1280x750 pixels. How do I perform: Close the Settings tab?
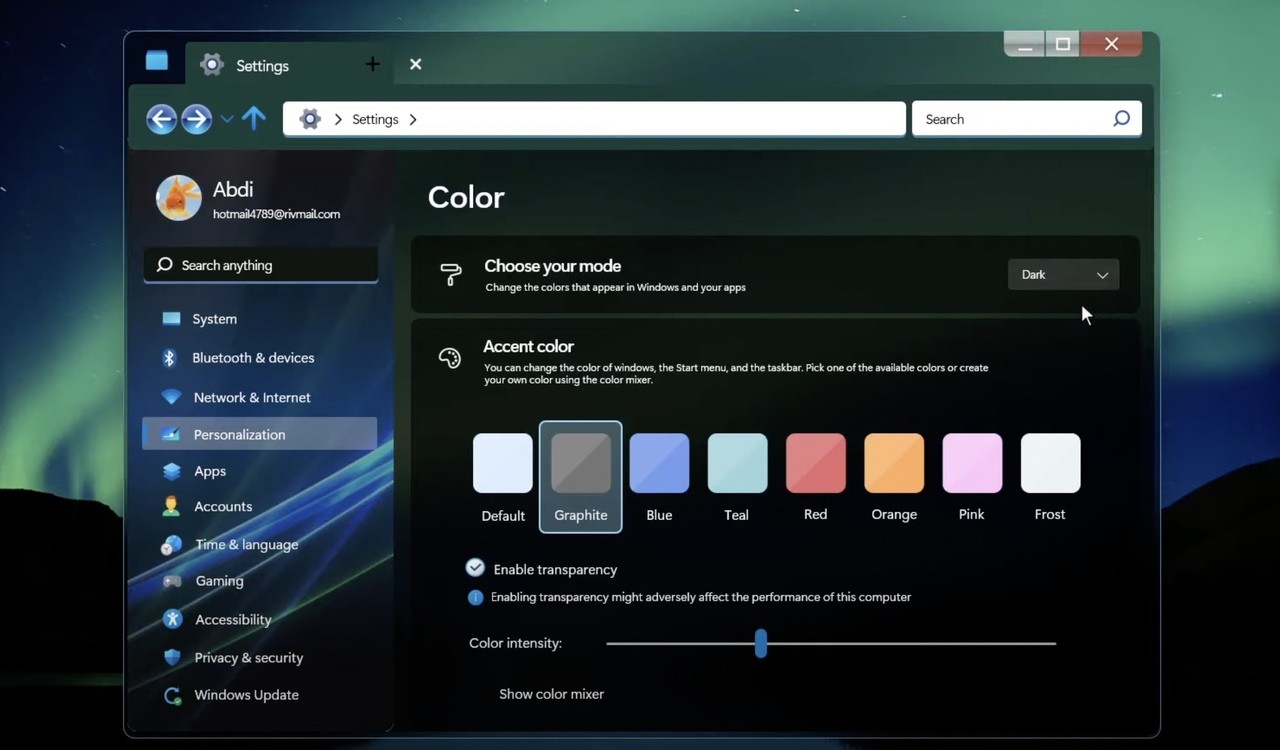tap(415, 65)
